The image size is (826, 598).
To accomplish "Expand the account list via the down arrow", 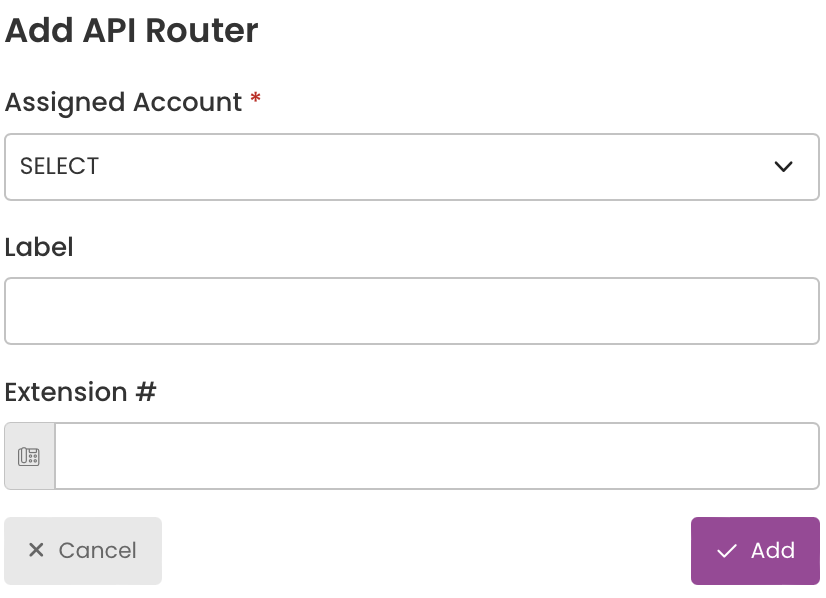I will pyautogui.click(x=783, y=166).
